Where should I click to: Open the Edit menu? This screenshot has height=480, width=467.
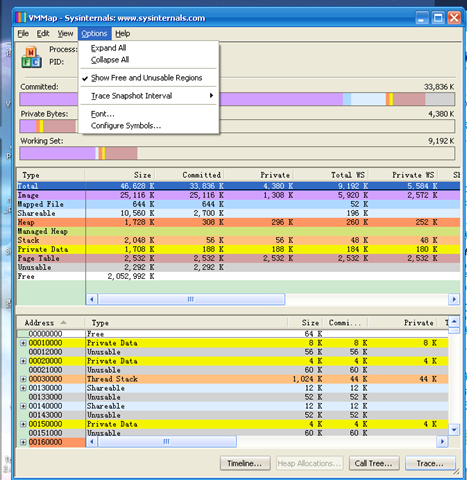tap(43, 34)
